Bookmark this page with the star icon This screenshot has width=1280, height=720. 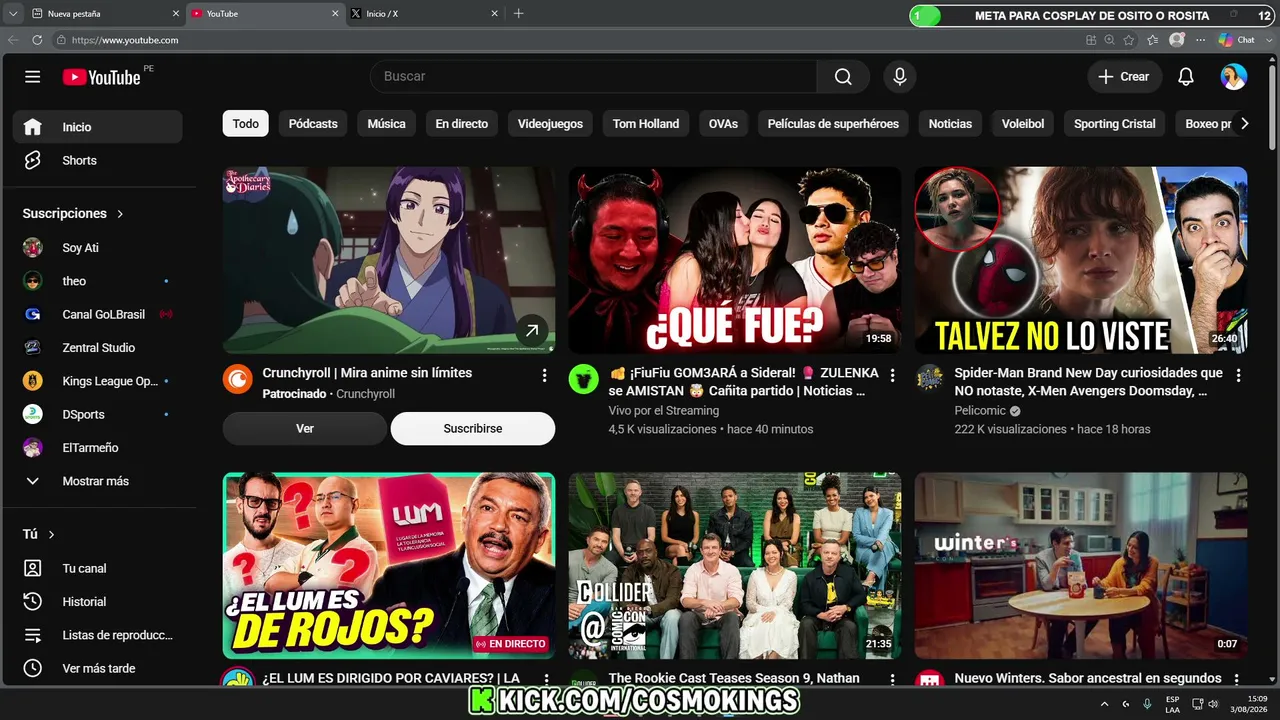coord(1129,40)
